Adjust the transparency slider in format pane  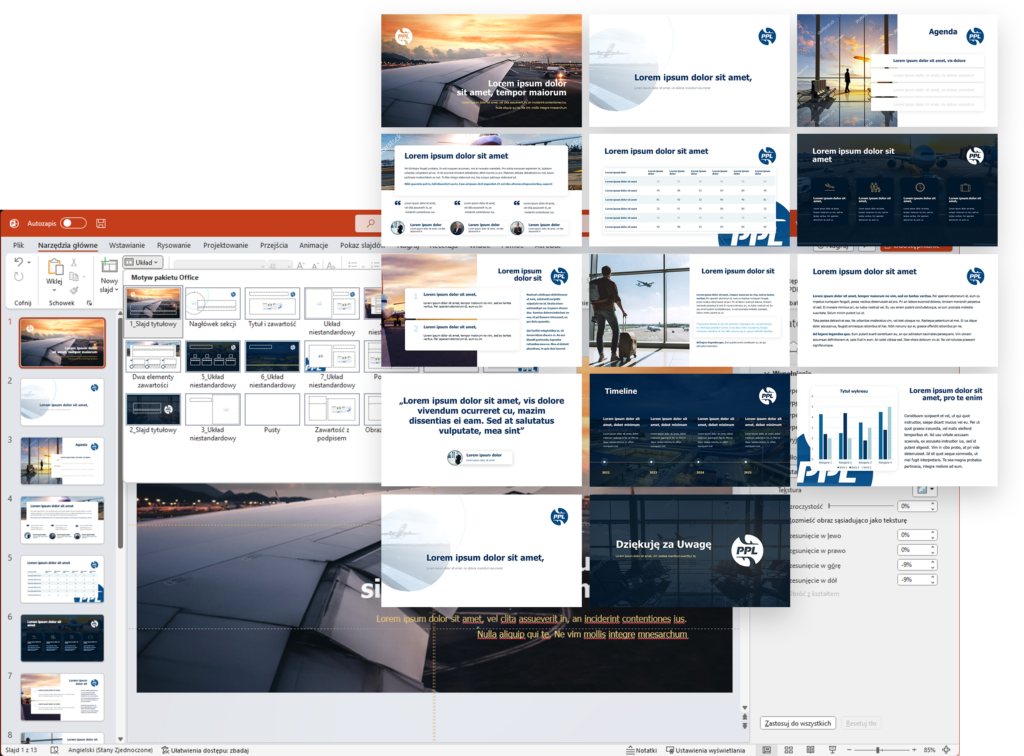pyautogui.click(x=859, y=506)
